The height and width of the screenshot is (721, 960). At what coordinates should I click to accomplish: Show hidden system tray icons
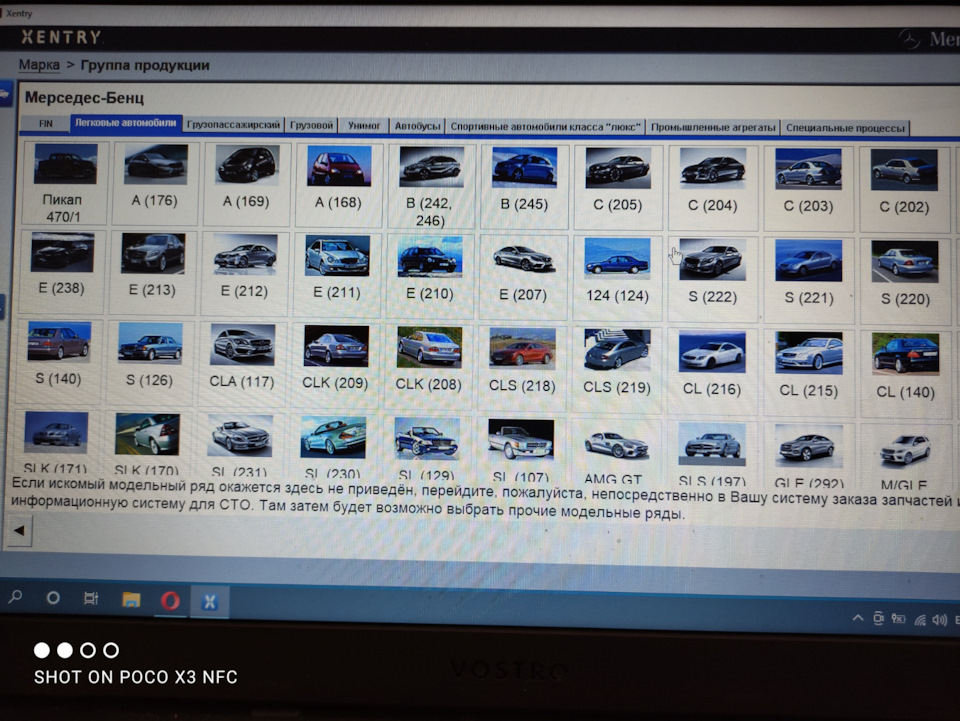tap(858, 618)
